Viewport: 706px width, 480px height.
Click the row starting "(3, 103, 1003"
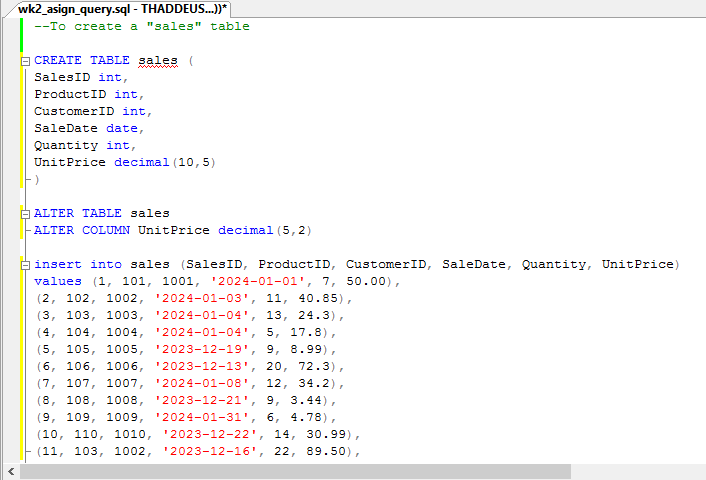pos(190,315)
